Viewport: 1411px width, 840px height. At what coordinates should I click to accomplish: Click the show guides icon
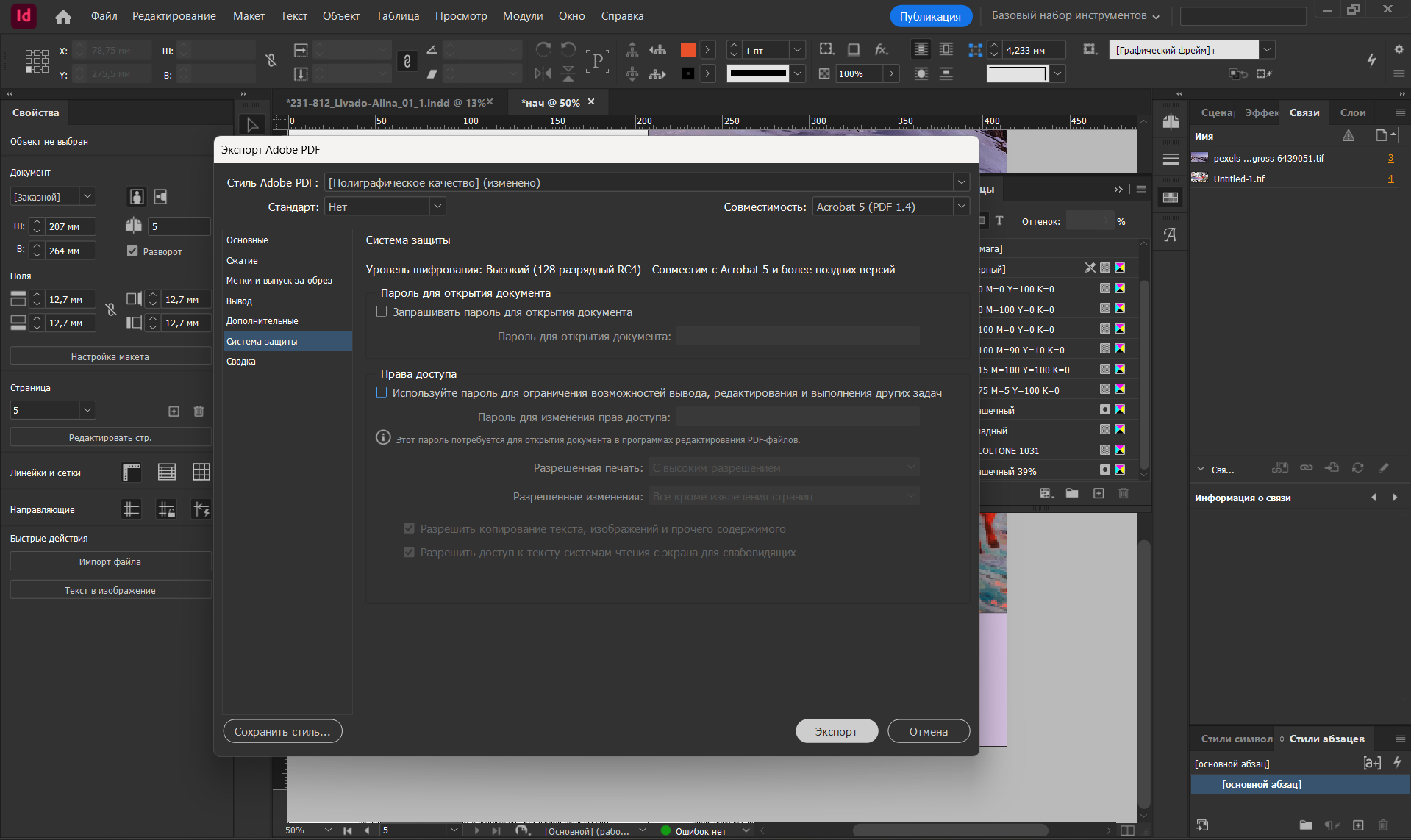coord(132,509)
